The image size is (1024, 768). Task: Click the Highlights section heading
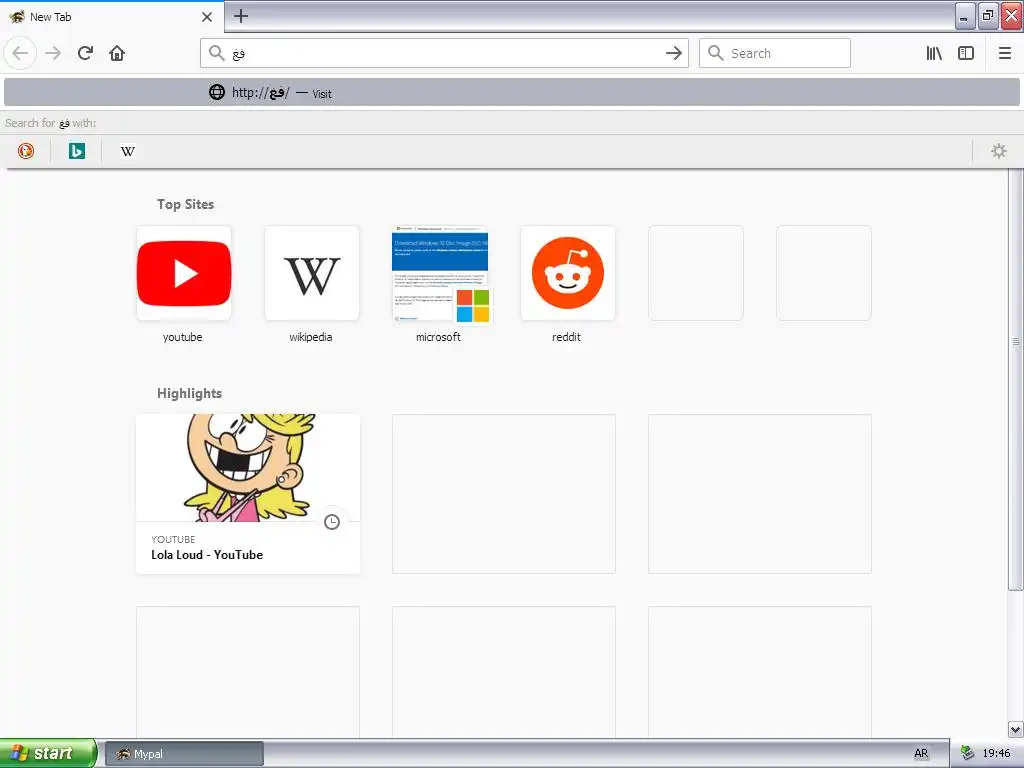click(x=189, y=393)
